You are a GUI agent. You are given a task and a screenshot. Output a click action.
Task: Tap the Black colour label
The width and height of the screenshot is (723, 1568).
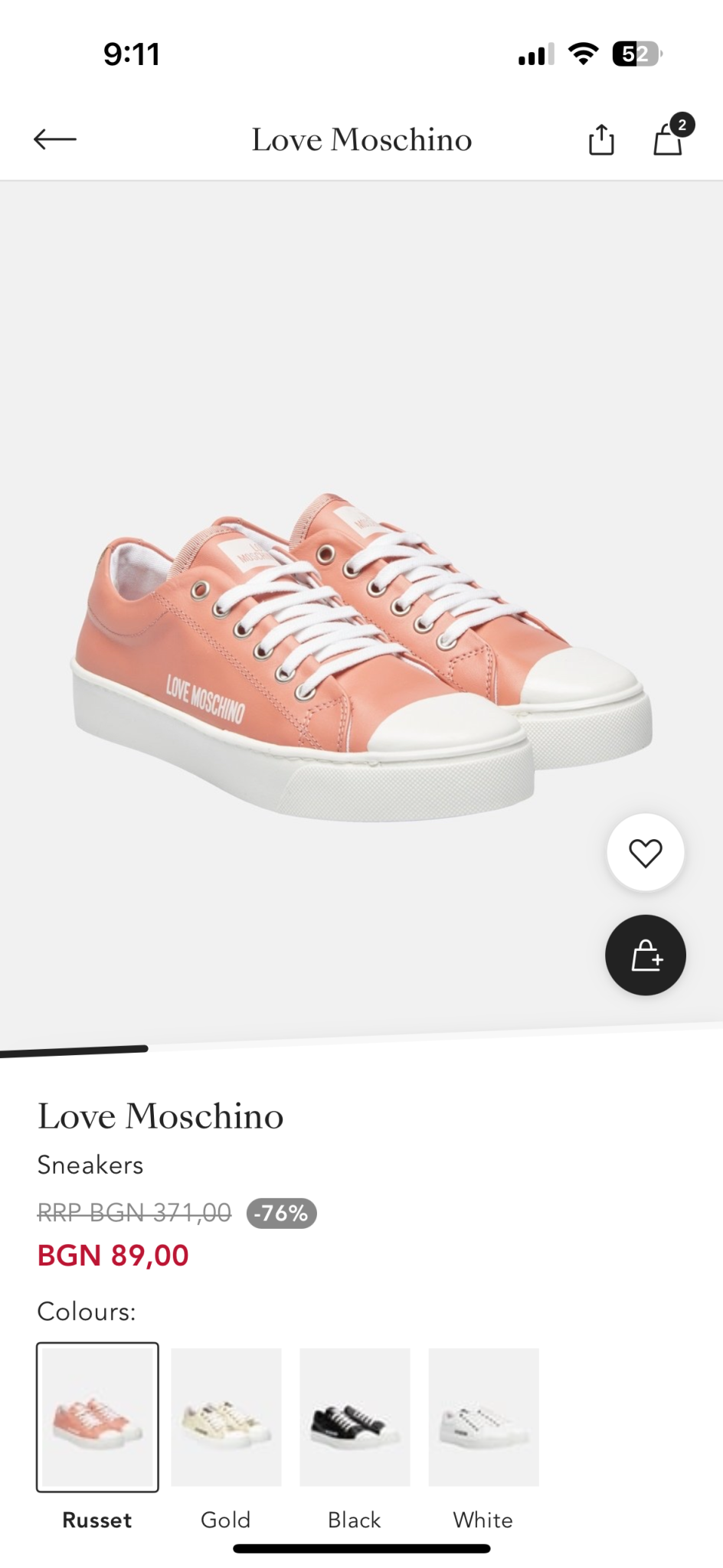point(355,1520)
